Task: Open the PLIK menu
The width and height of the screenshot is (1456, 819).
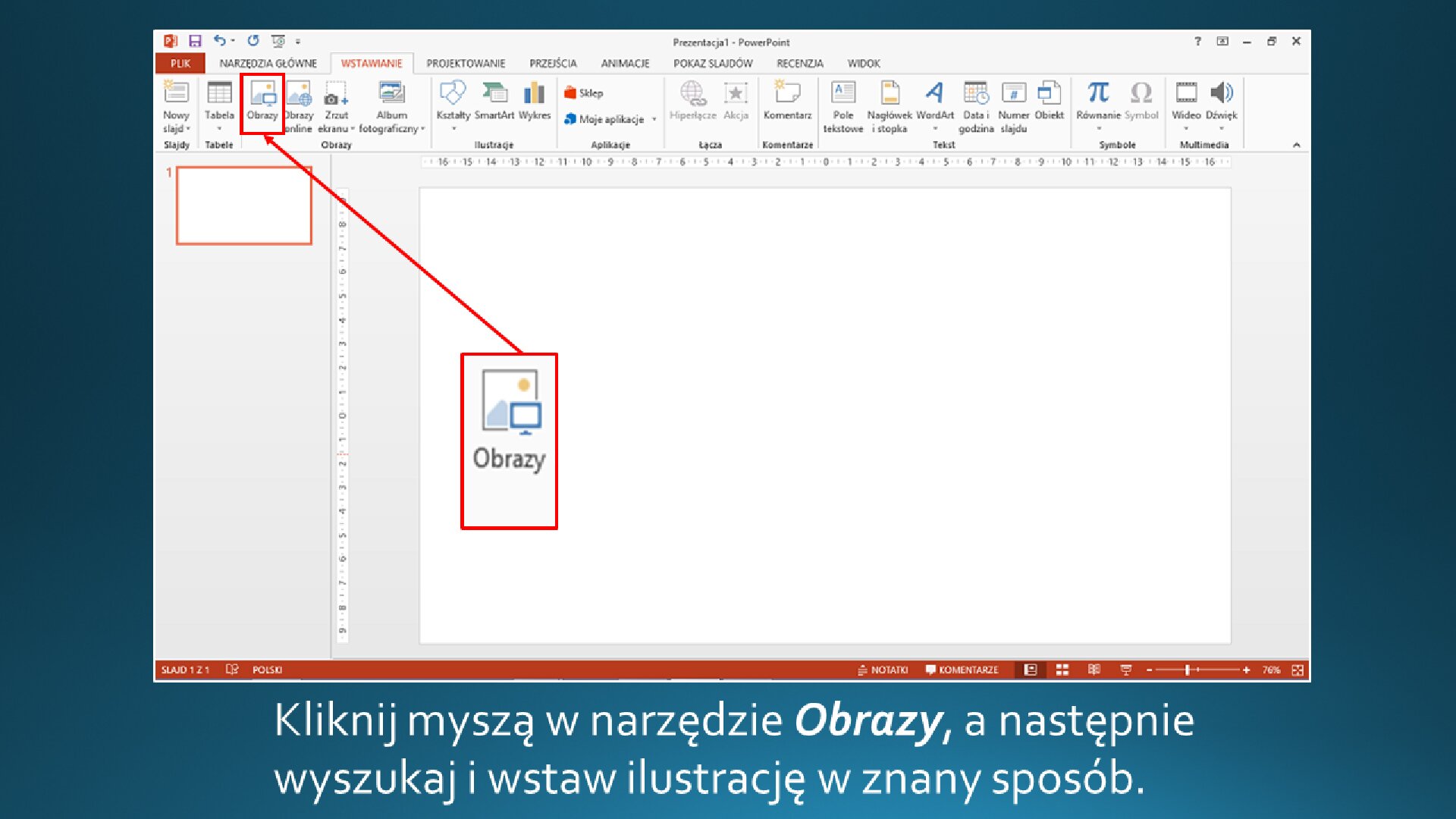Action: click(180, 64)
